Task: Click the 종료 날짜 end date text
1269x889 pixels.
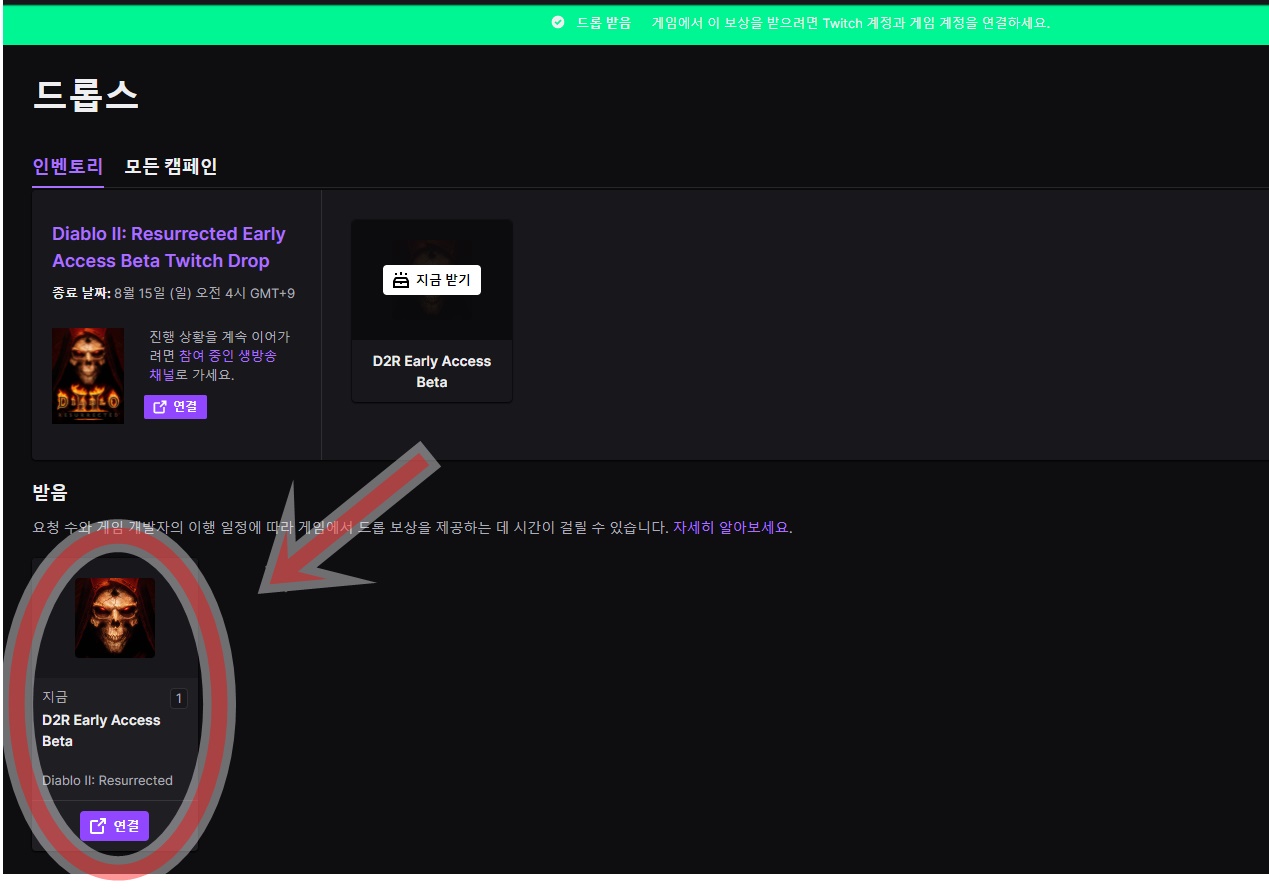Action: (x=173, y=293)
